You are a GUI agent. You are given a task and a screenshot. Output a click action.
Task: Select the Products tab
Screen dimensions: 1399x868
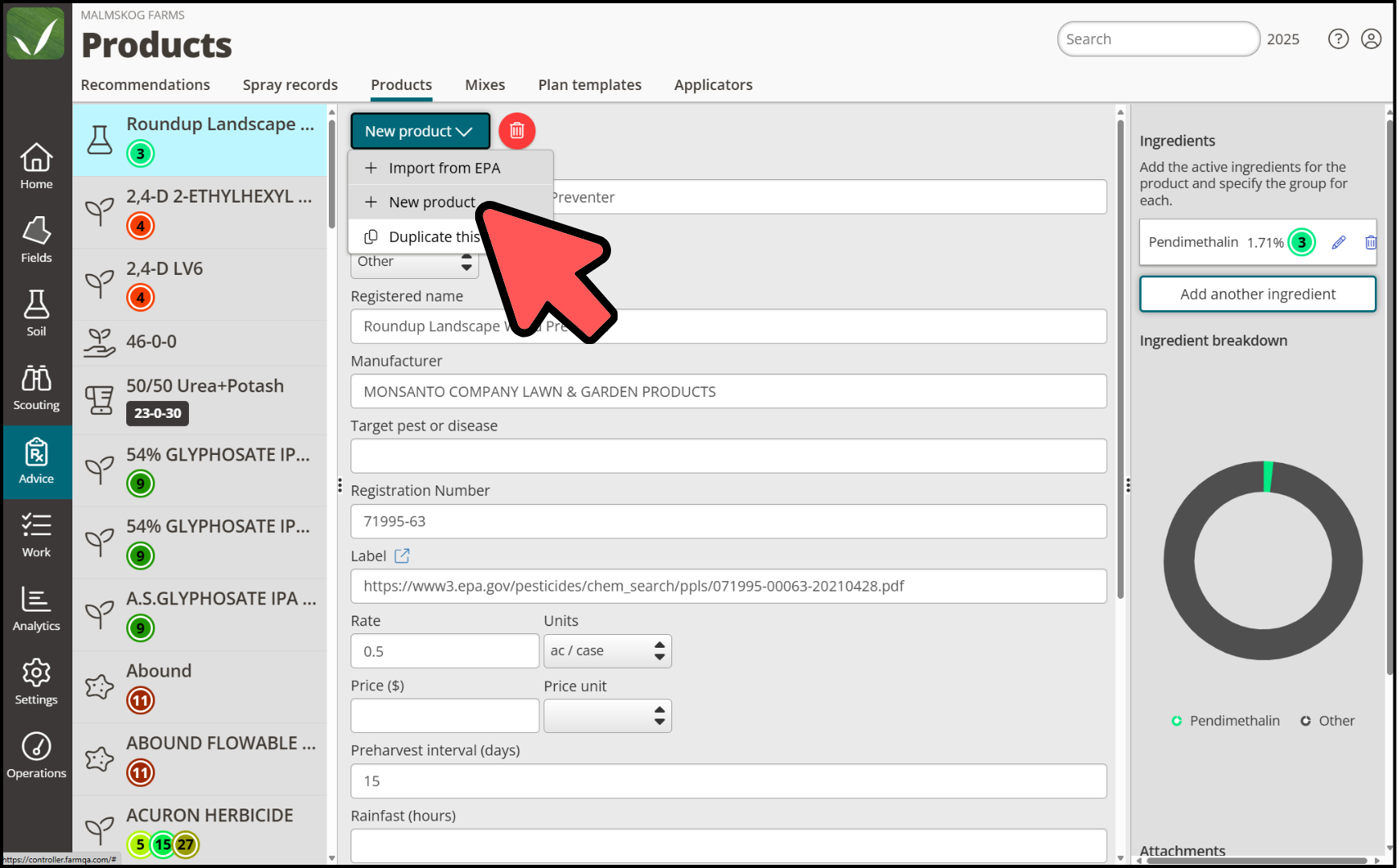click(x=401, y=84)
